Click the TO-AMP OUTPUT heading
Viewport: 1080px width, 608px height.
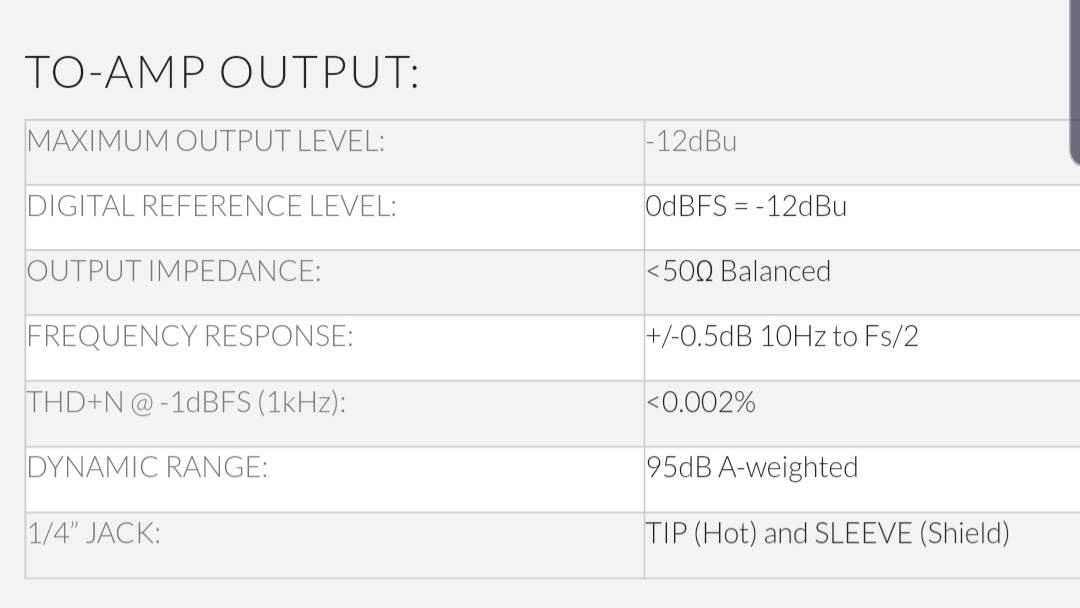click(x=221, y=73)
